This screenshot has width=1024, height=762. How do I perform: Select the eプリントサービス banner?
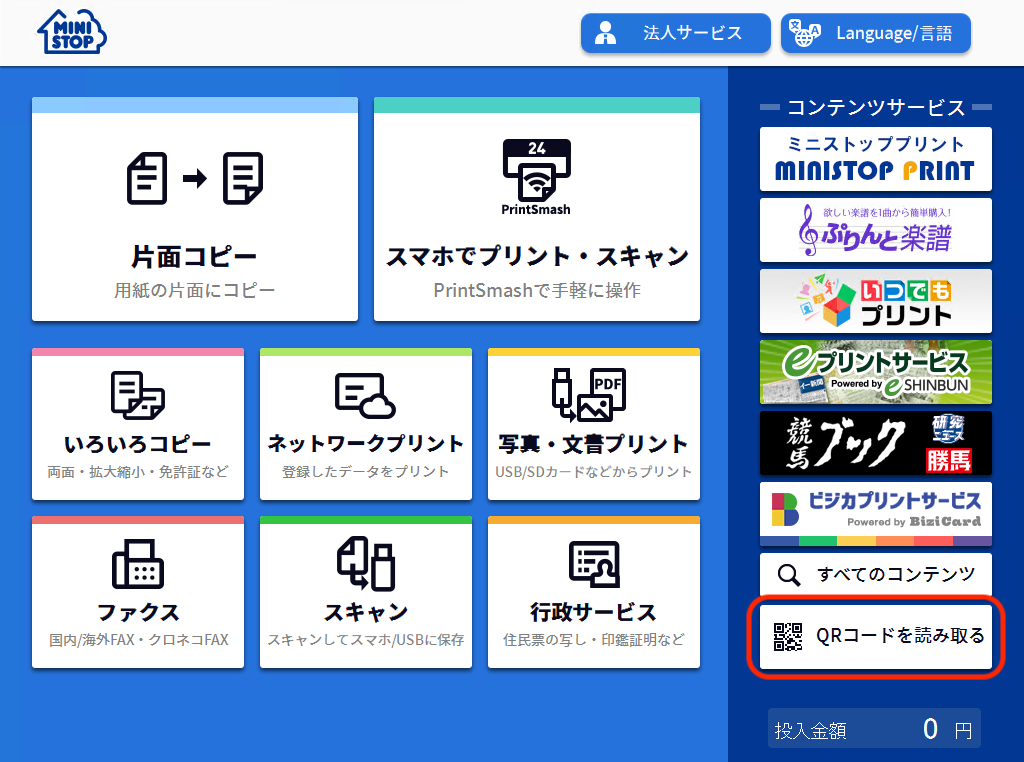875,371
